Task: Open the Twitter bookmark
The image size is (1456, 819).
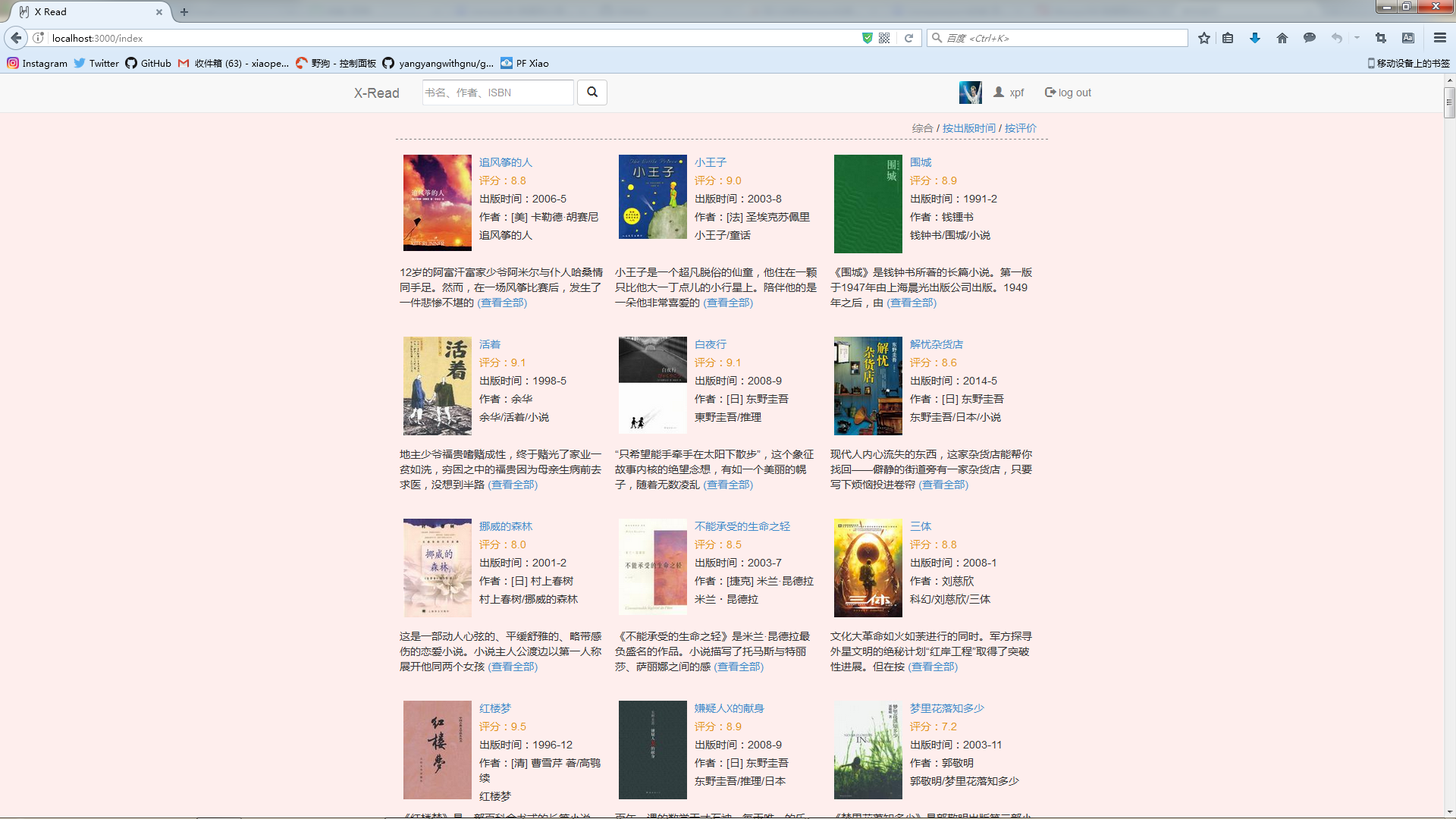Action: pos(96,64)
